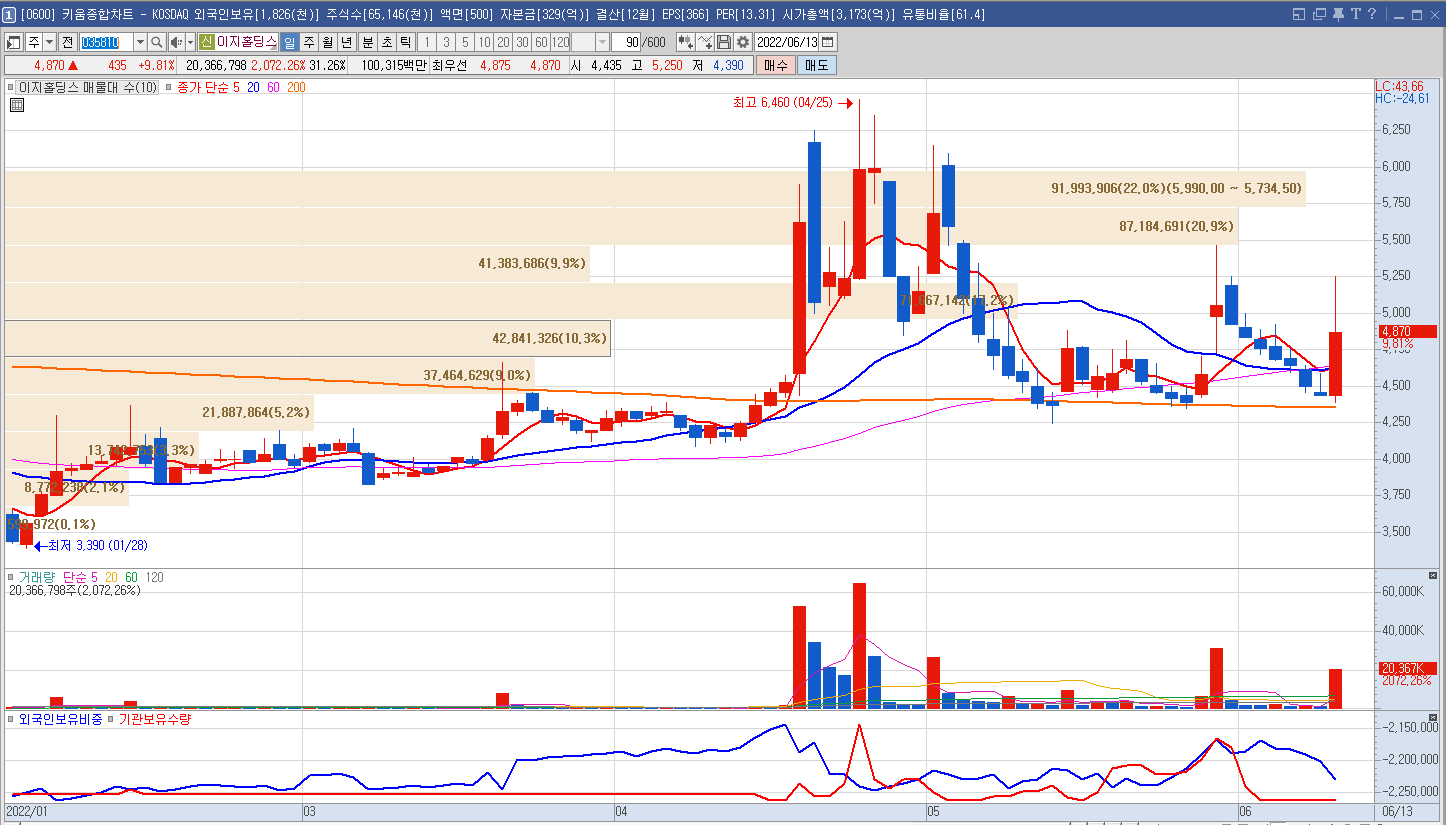Click the 90 candle count field
Viewport: 1446px width, 825px height.
[x=626, y=42]
